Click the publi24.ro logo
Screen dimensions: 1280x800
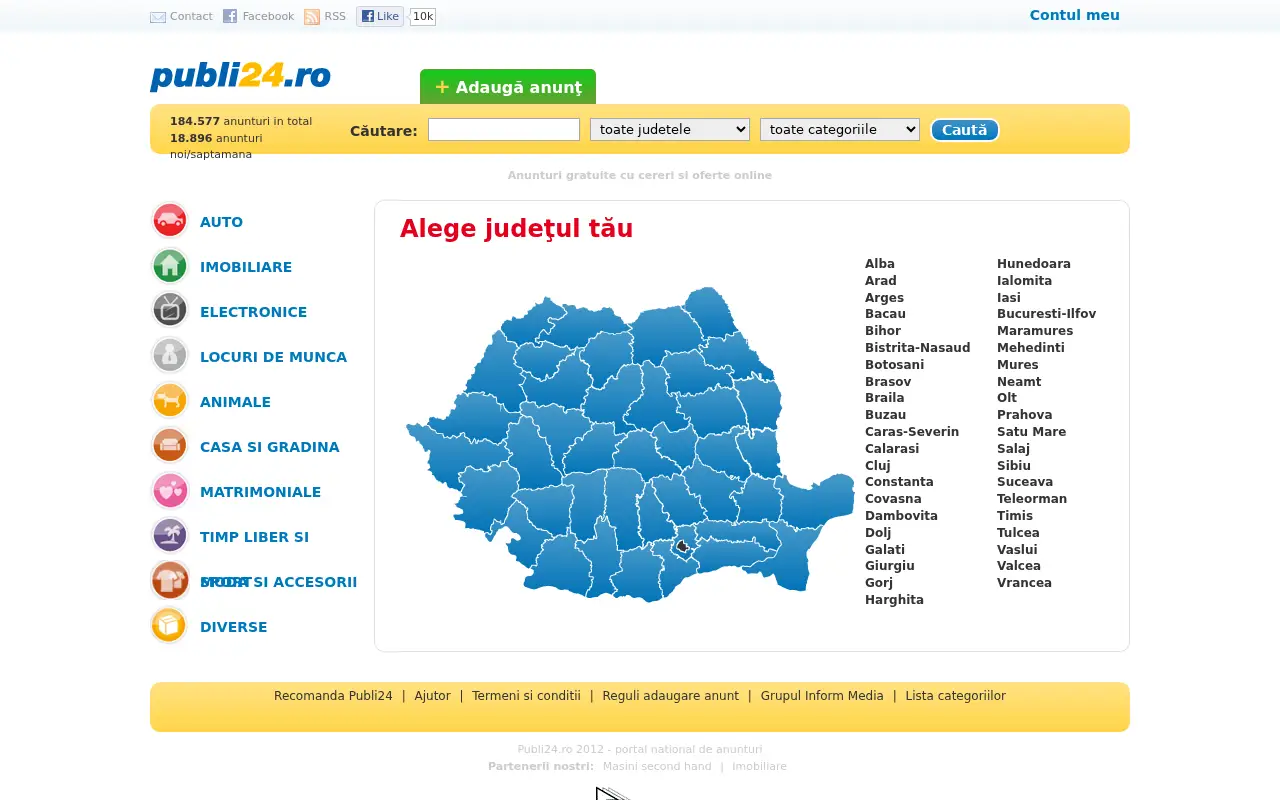point(240,76)
